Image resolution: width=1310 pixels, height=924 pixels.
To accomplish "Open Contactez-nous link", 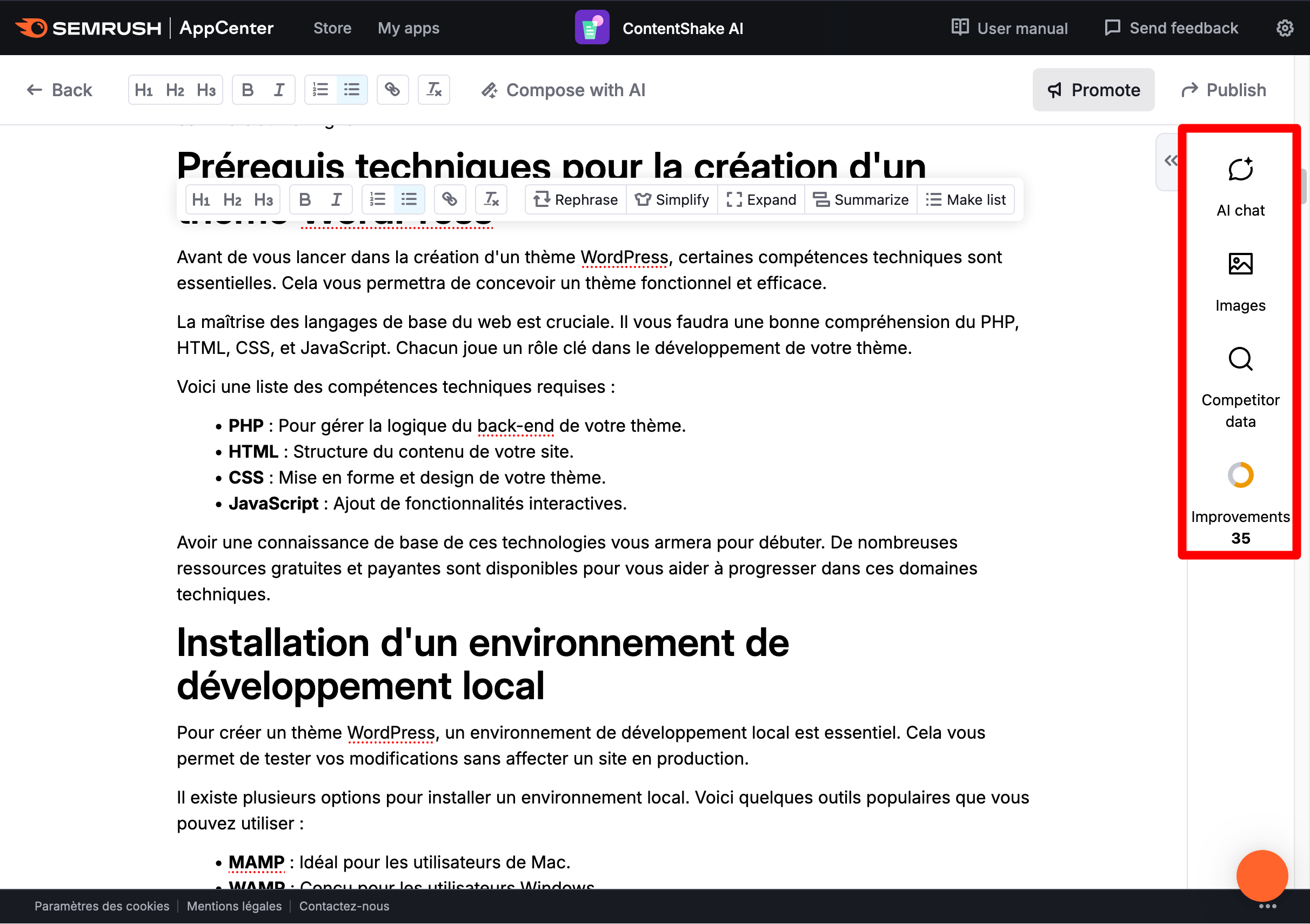I will pyautogui.click(x=344, y=906).
